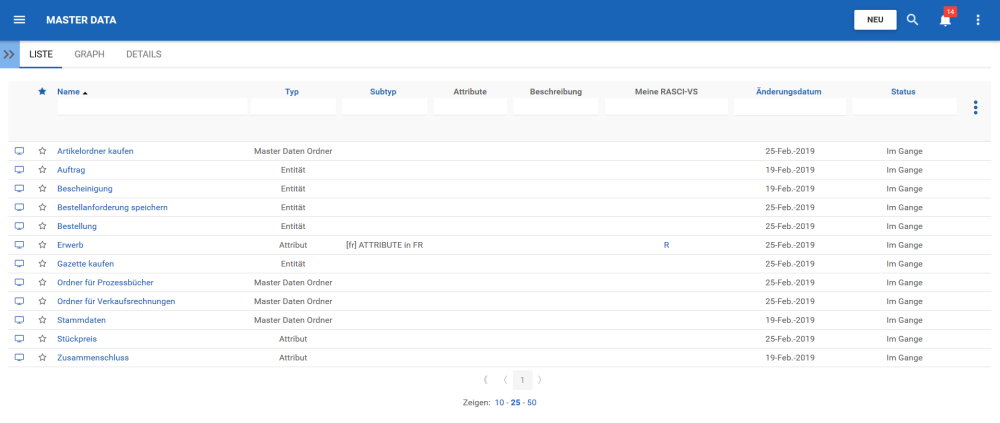Show 10 items per page
Screen dimensions: 1000x423
click(x=499, y=403)
